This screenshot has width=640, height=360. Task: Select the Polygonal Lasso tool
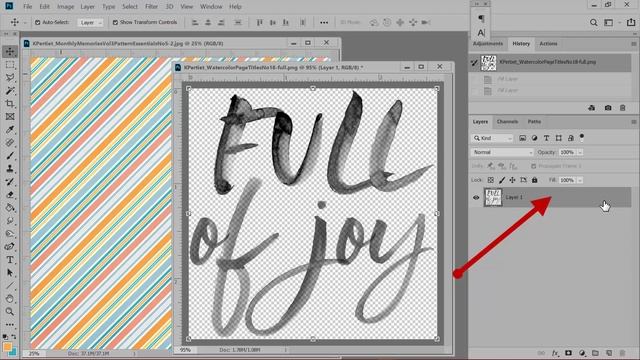click(10, 78)
